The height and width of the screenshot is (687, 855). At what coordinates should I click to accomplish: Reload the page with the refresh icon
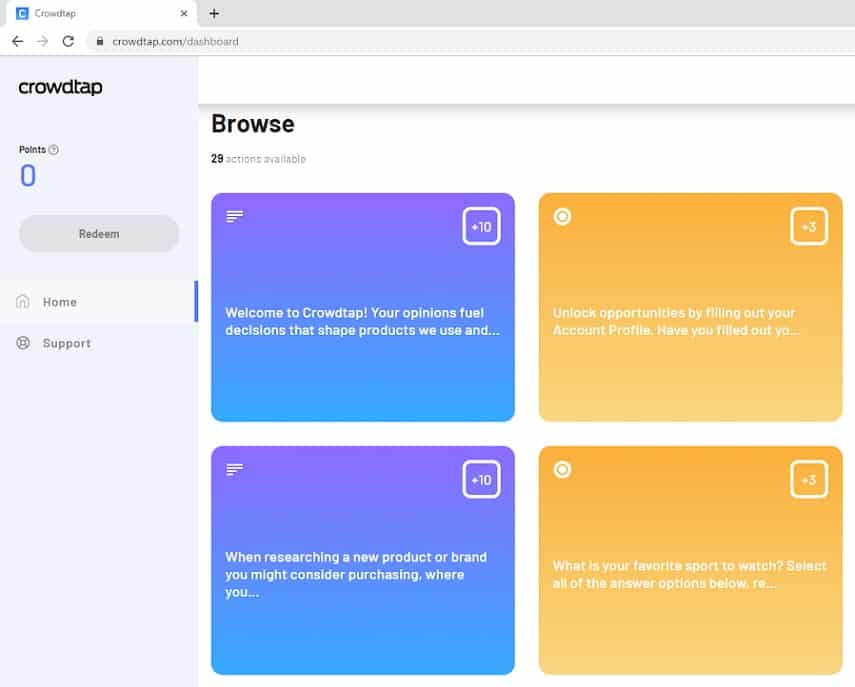point(68,41)
